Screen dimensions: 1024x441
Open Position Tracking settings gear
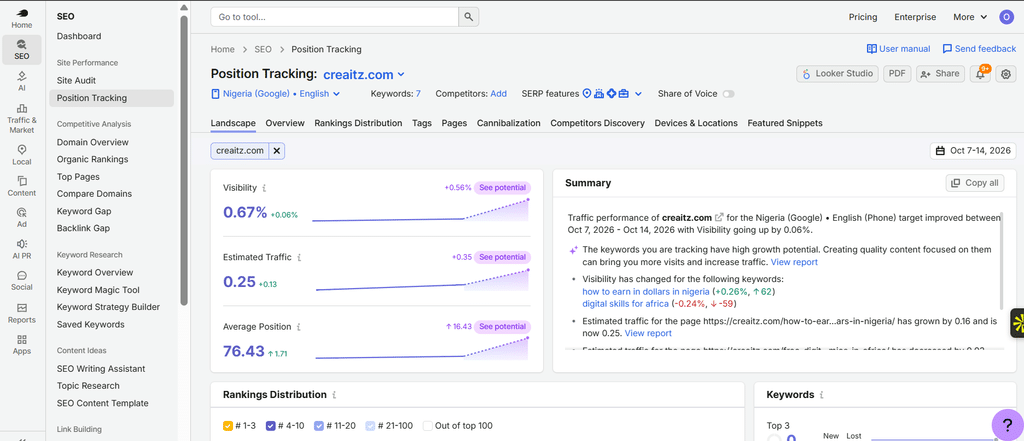click(x=1006, y=74)
